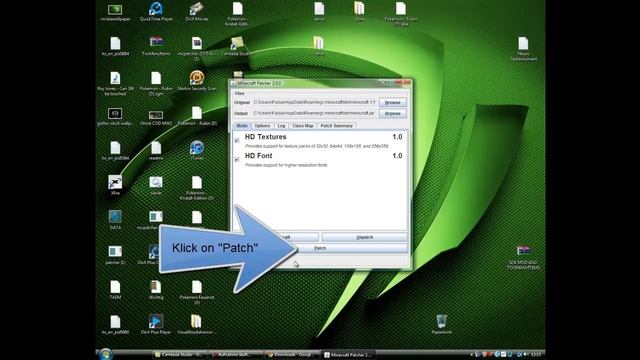The height and width of the screenshot is (360, 640).
Task: Browse for the Original jar file
Action: pyautogui.click(x=392, y=102)
